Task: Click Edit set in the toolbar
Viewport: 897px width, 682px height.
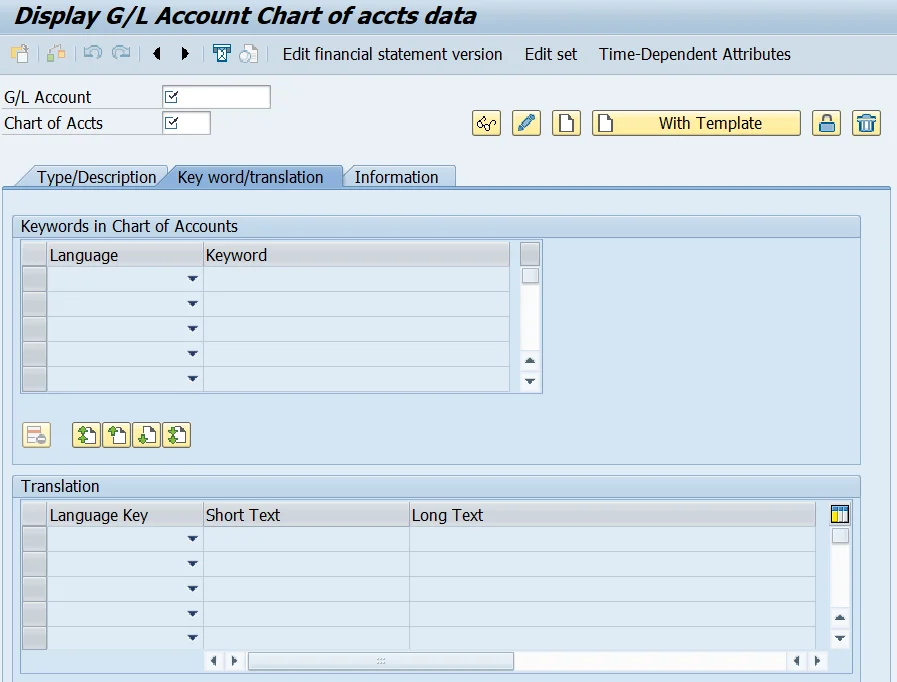Action: (x=551, y=54)
